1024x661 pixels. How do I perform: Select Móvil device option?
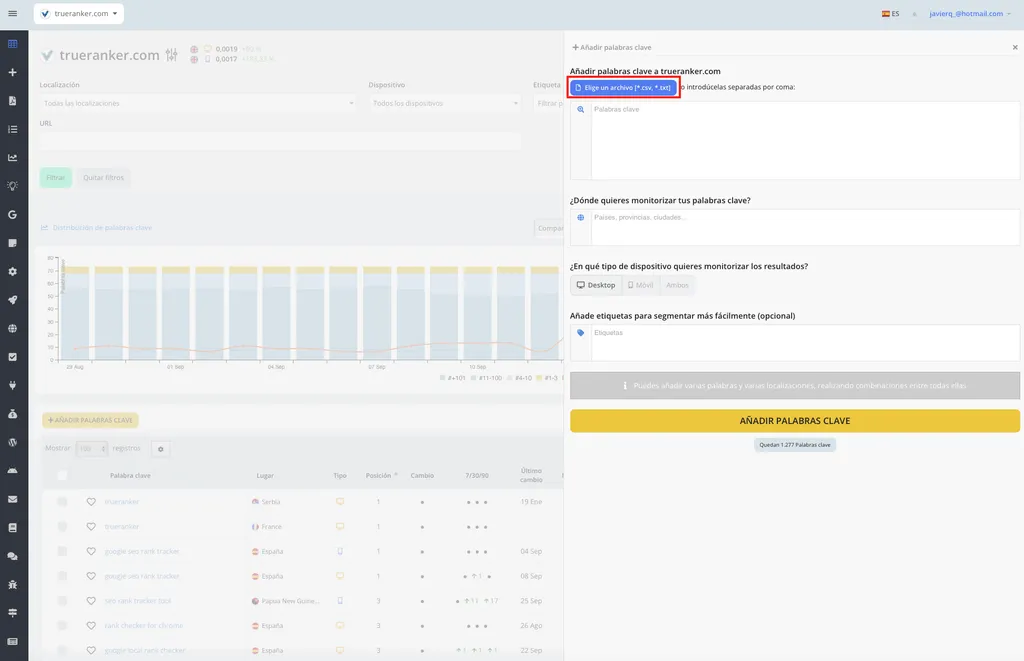[x=641, y=285]
